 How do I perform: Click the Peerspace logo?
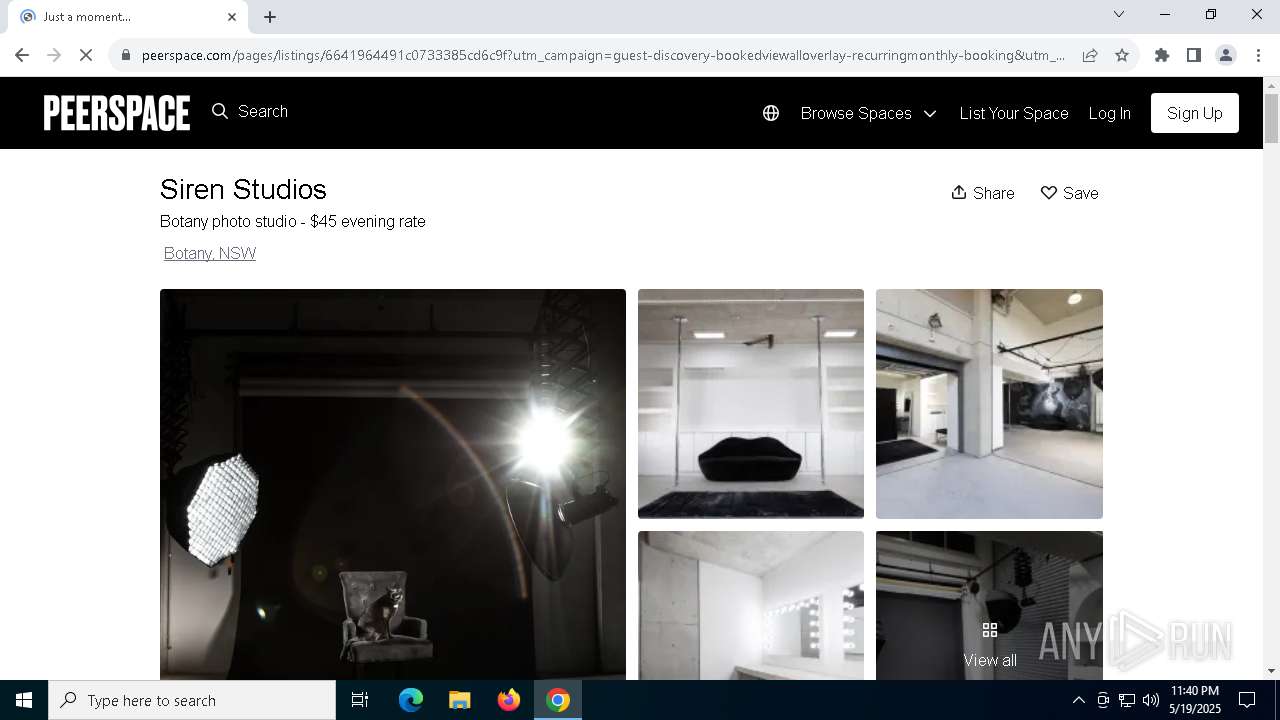click(116, 113)
